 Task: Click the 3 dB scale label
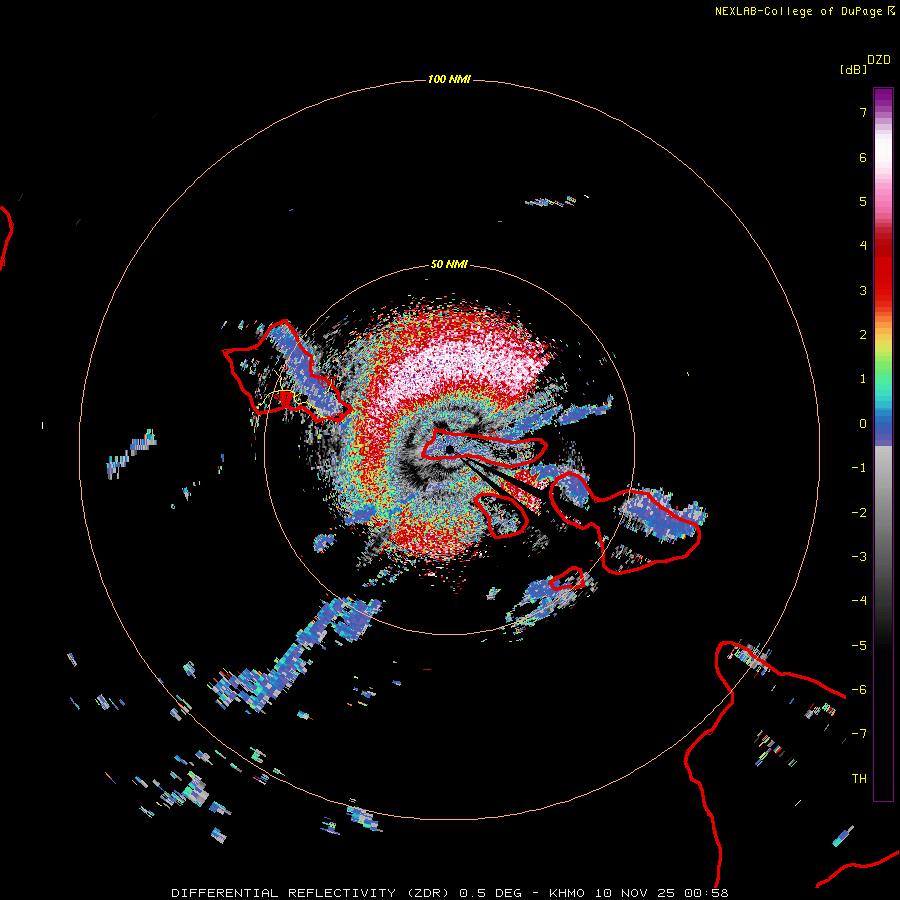pyautogui.click(x=863, y=290)
